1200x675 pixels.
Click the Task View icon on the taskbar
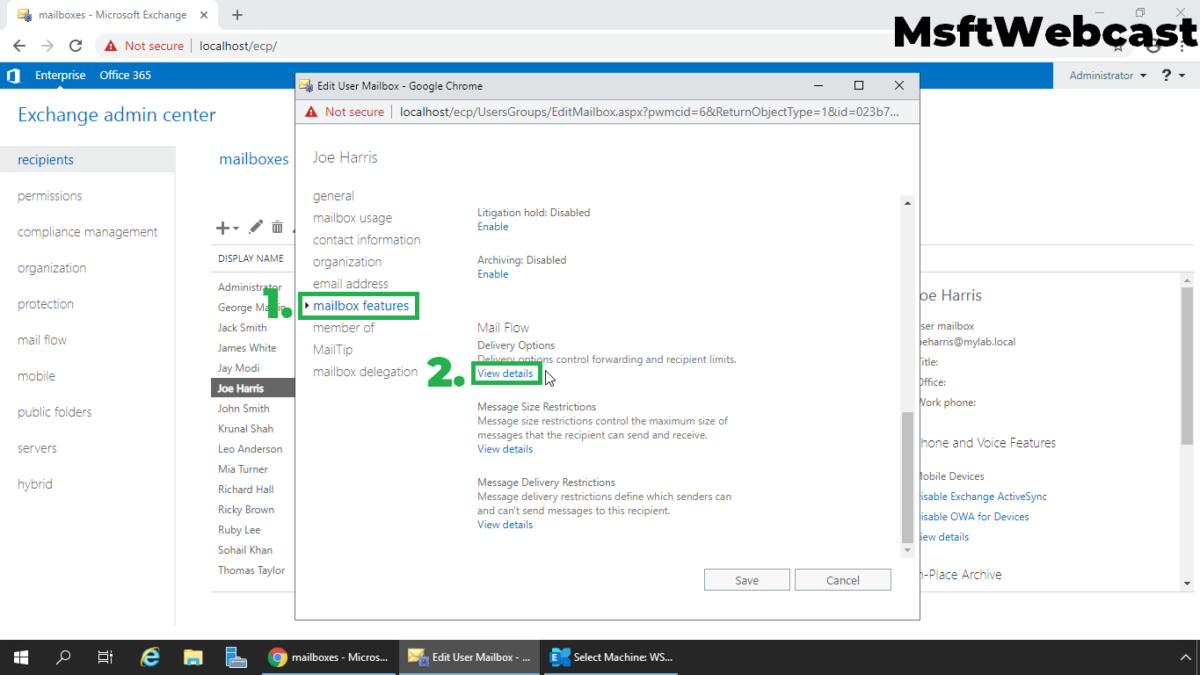point(105,657)
